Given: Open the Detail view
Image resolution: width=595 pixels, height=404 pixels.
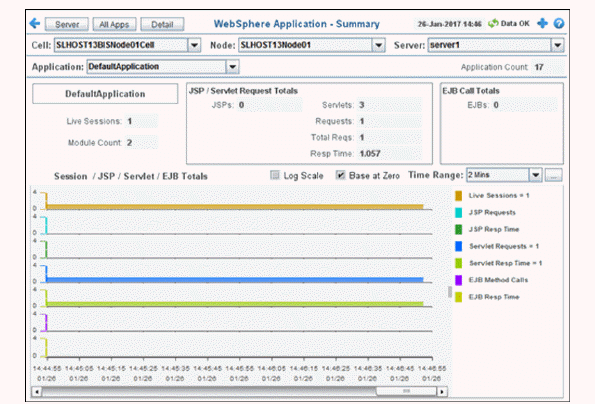Looking at the screenshot, I should (162, 24).
